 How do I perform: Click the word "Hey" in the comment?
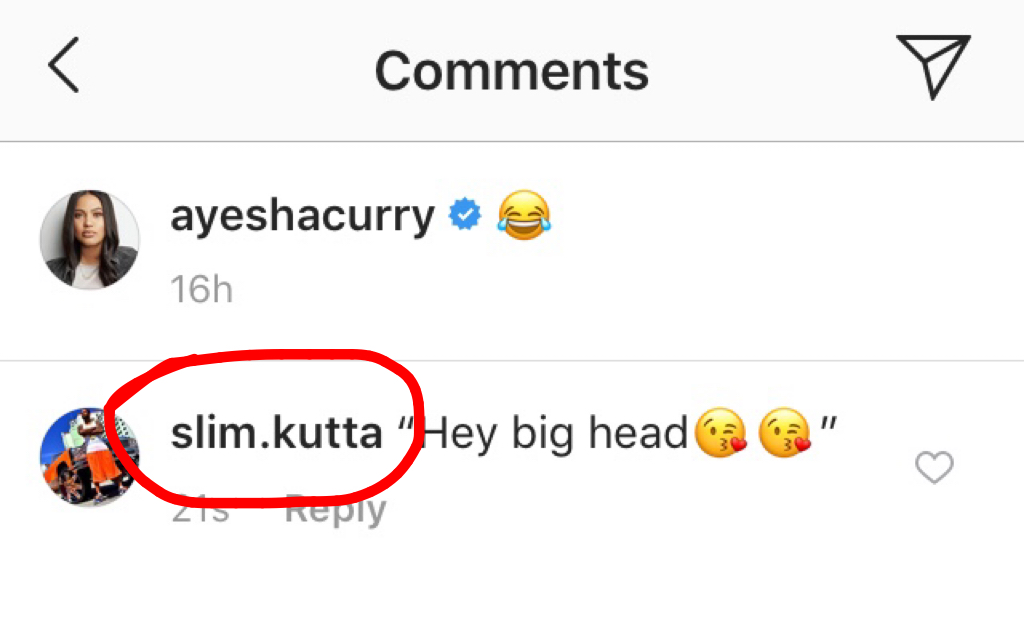click(x=460, y=434)
